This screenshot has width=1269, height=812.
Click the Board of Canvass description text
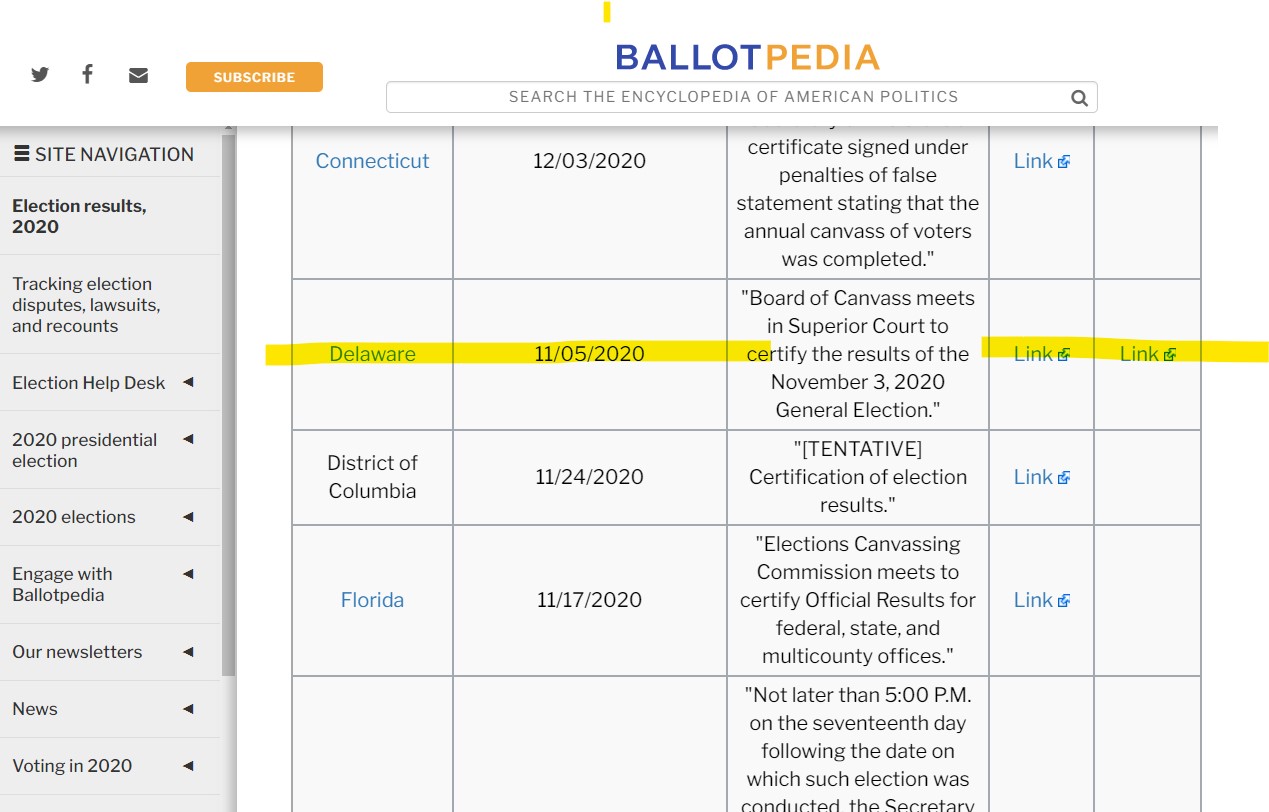(858, 354)
